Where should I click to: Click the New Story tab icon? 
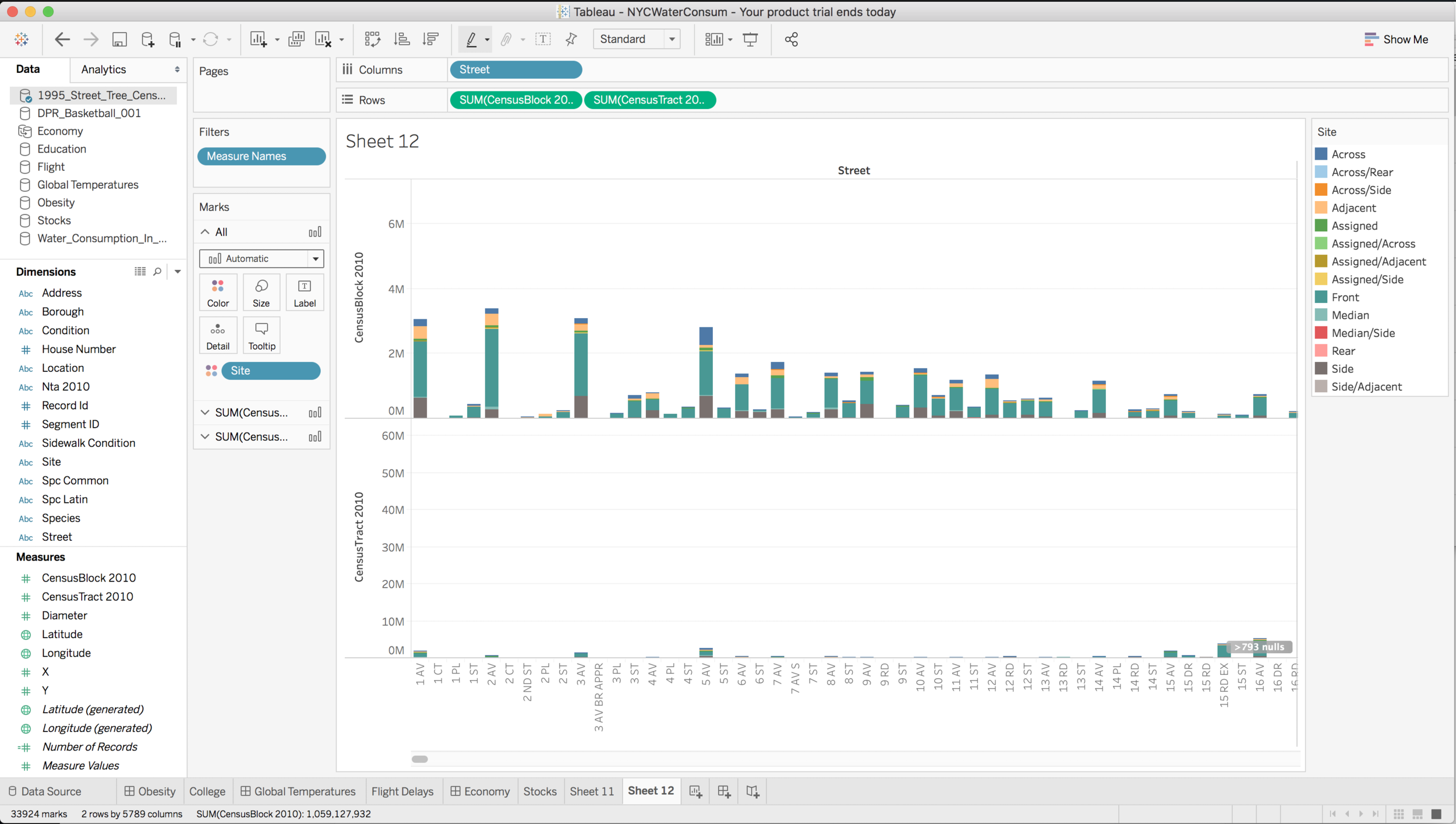click(x=752, y=791)
